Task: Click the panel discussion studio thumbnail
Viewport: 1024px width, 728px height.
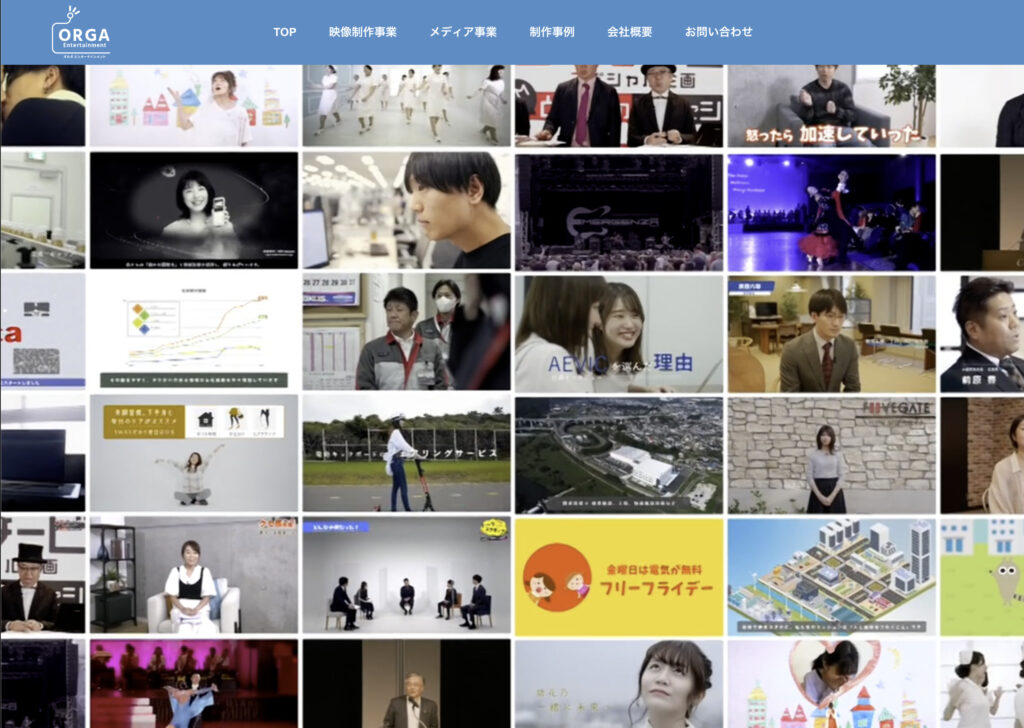Action: tap(406, 577)
